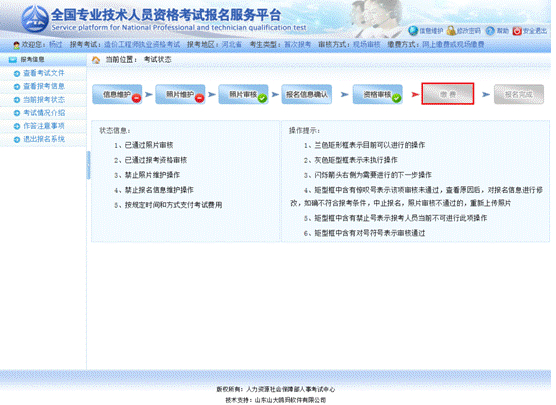
Task: Click red prohibited icon on 信息维护 step
Action: coord(136,98)
